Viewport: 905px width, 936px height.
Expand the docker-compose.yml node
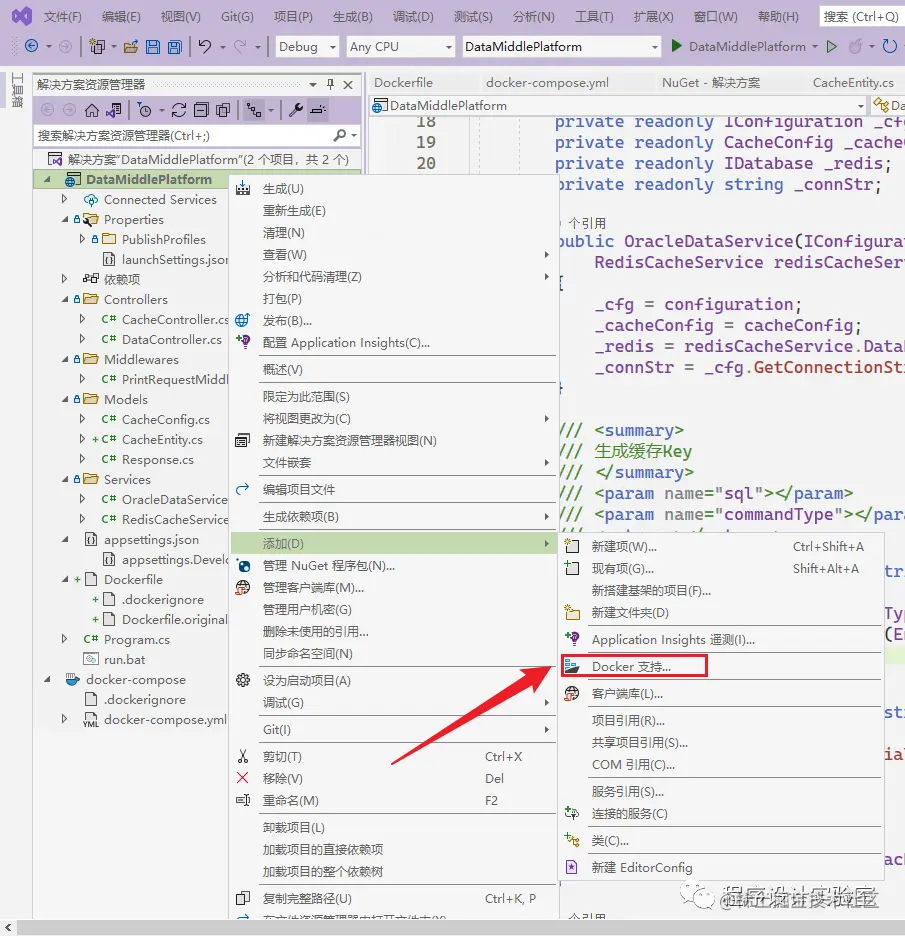point(64,719)
